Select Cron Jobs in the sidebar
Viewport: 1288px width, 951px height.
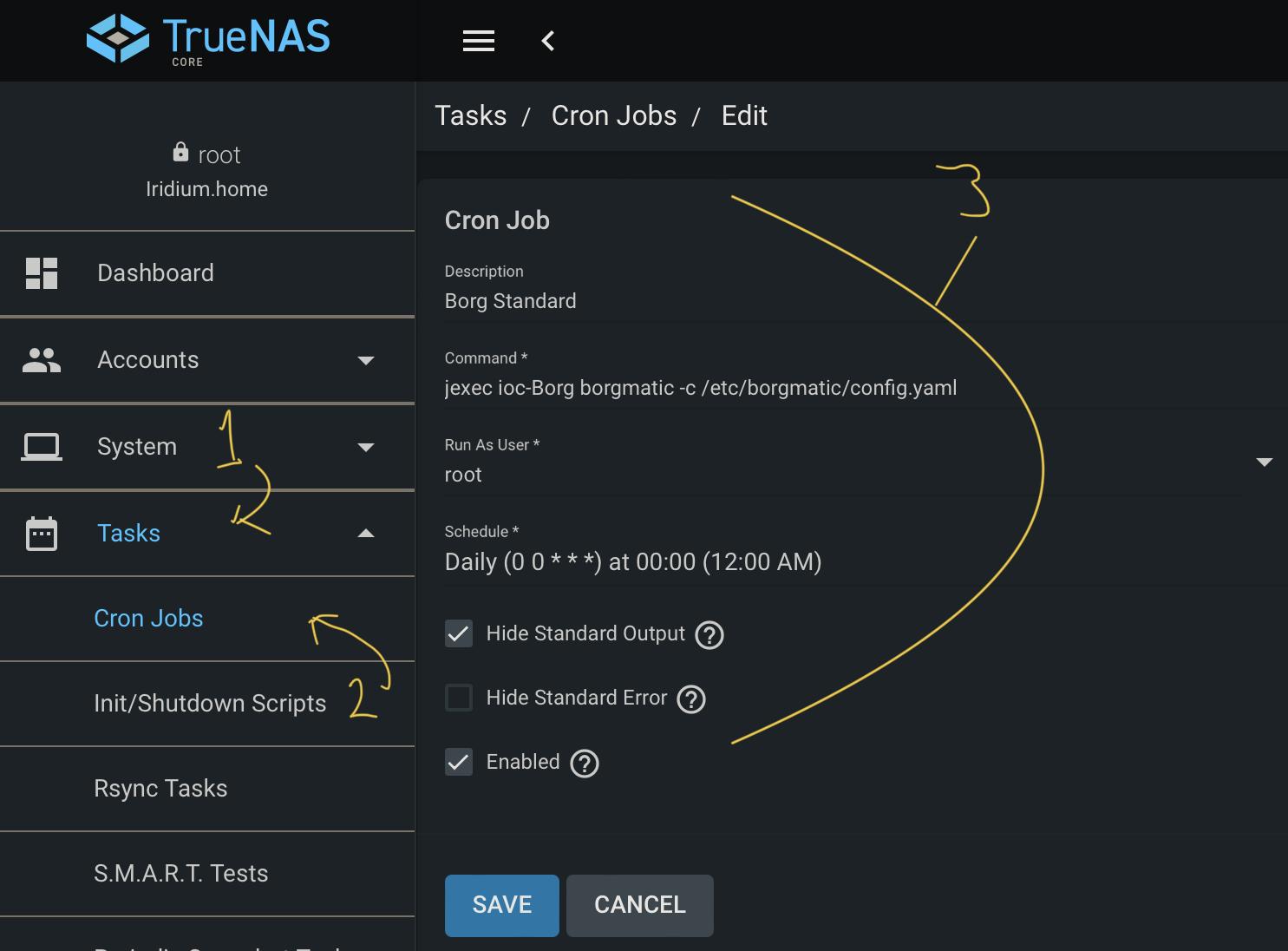point(148,618)
